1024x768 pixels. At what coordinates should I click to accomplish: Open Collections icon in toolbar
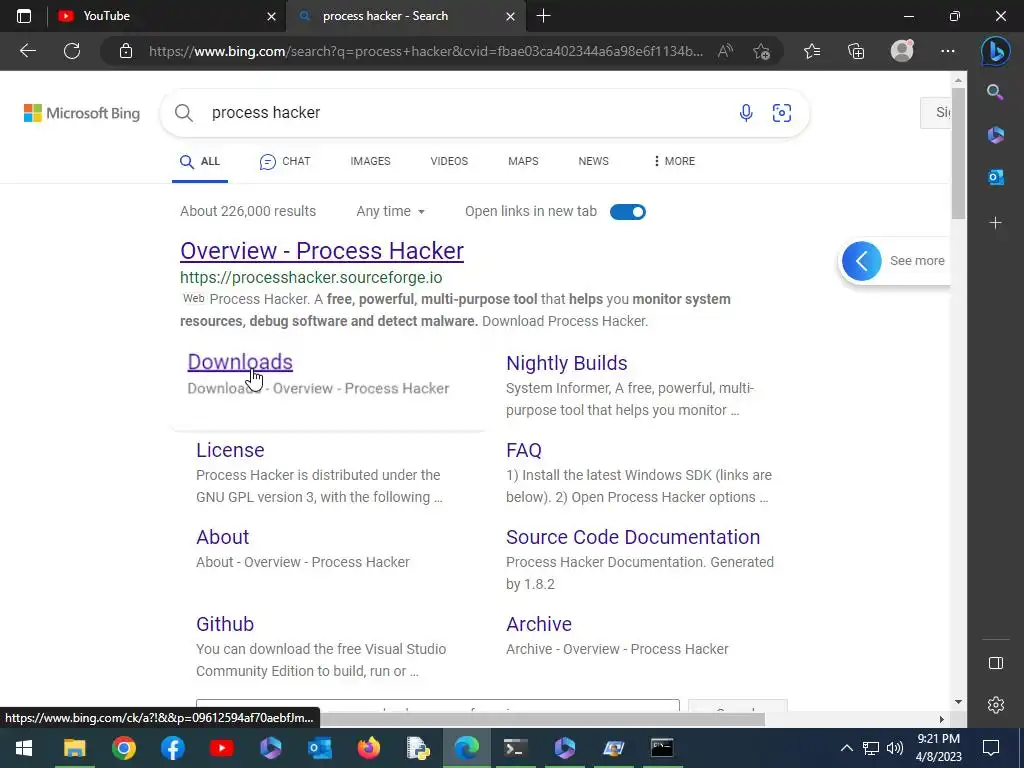[856, 51]
